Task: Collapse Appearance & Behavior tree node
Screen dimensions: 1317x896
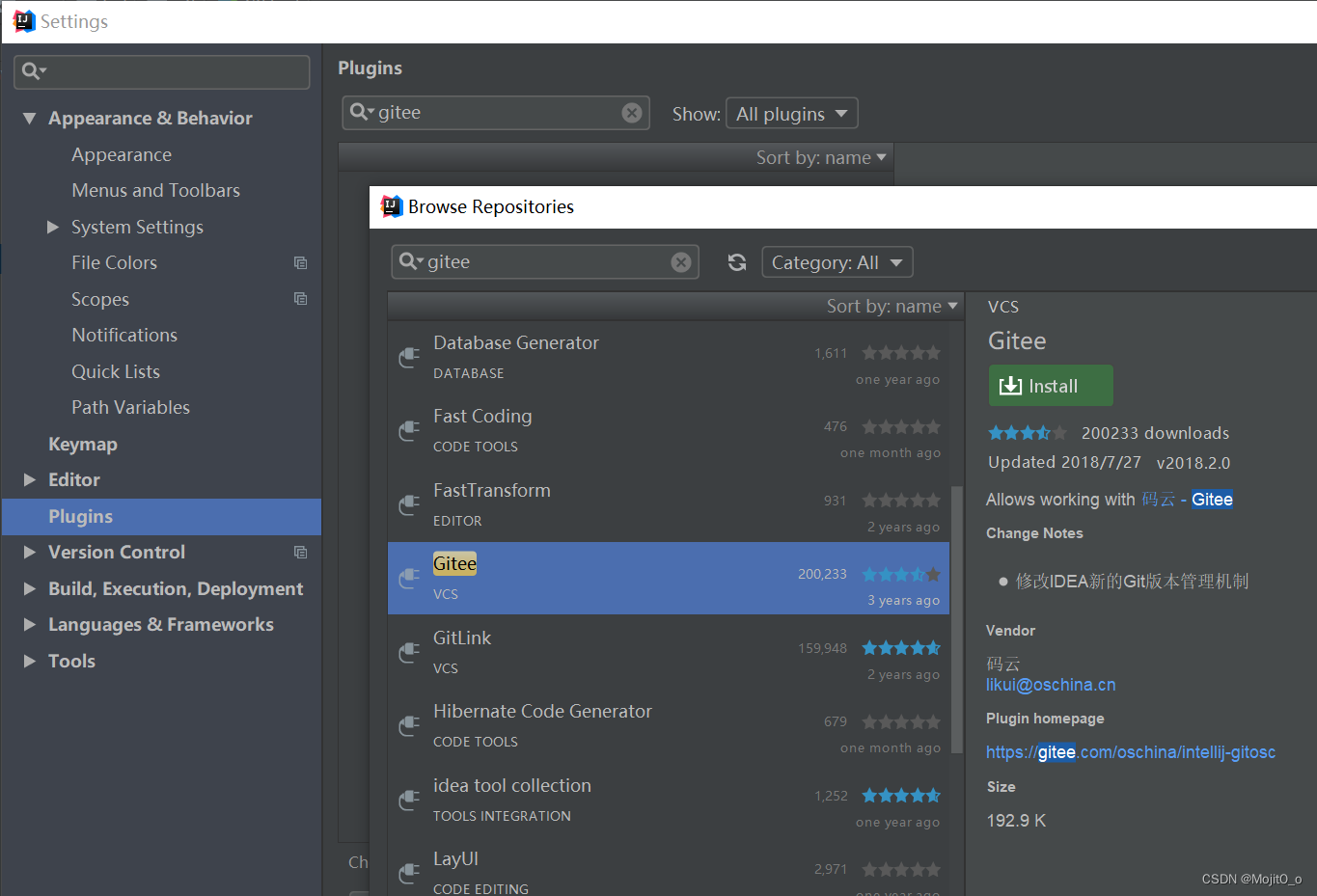Action: [x=29, y=119]
